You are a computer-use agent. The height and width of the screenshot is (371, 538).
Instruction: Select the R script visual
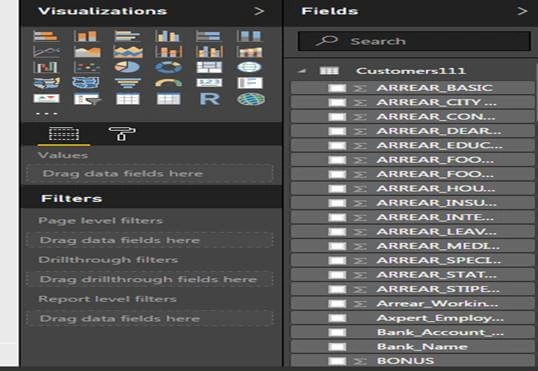click(x=210, y=99)
